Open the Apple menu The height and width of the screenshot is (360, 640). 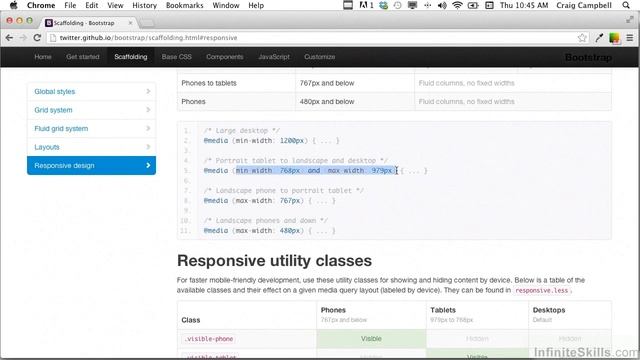tap(13, 5)
